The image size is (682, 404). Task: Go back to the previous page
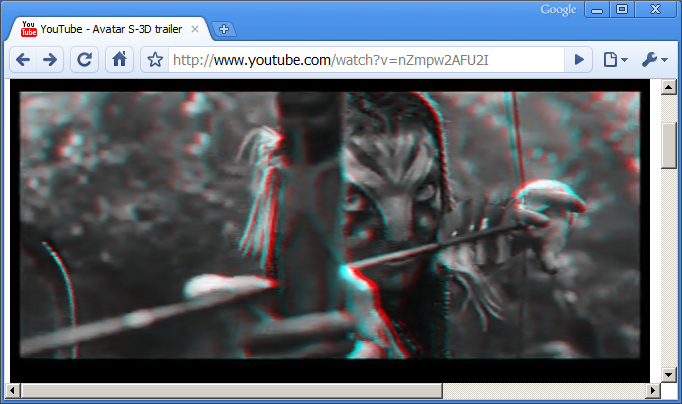[x=23, y=60]
